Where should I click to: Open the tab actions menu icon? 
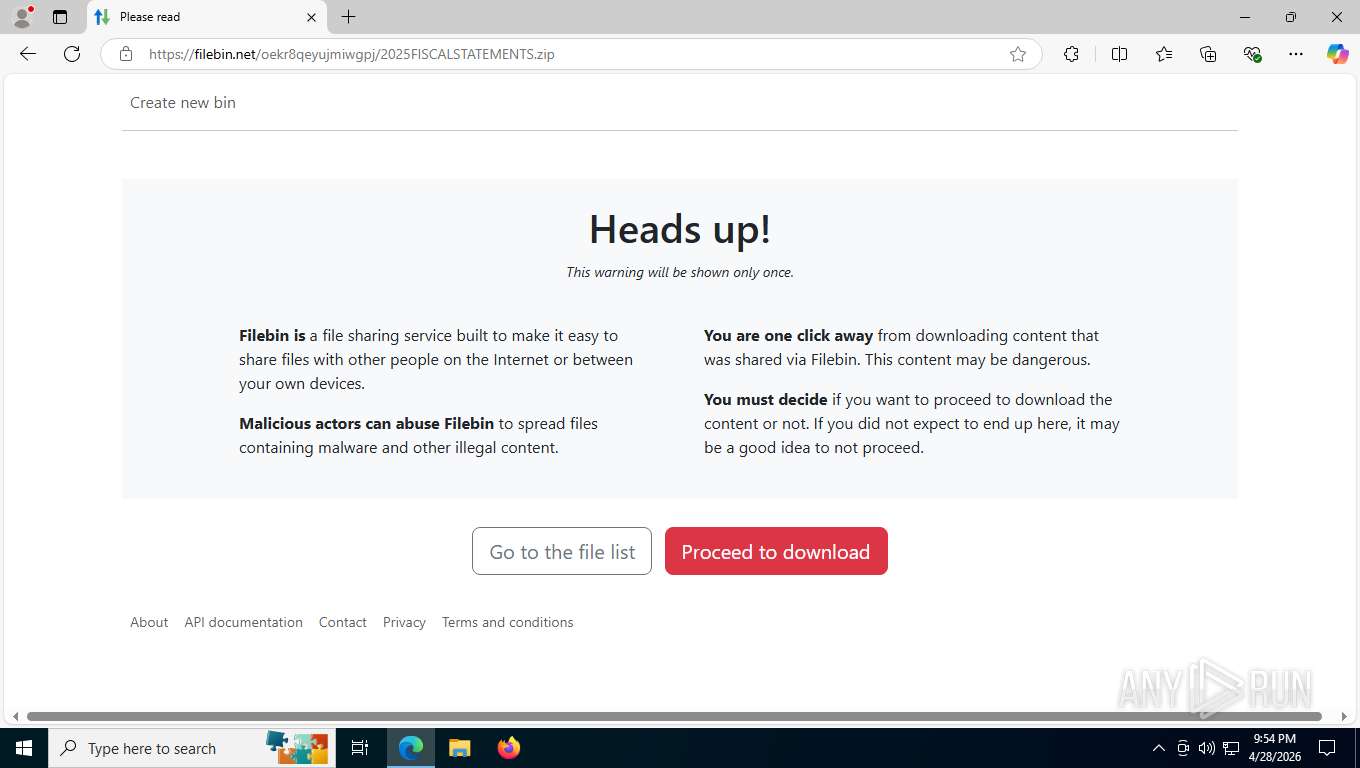point(60,17)
